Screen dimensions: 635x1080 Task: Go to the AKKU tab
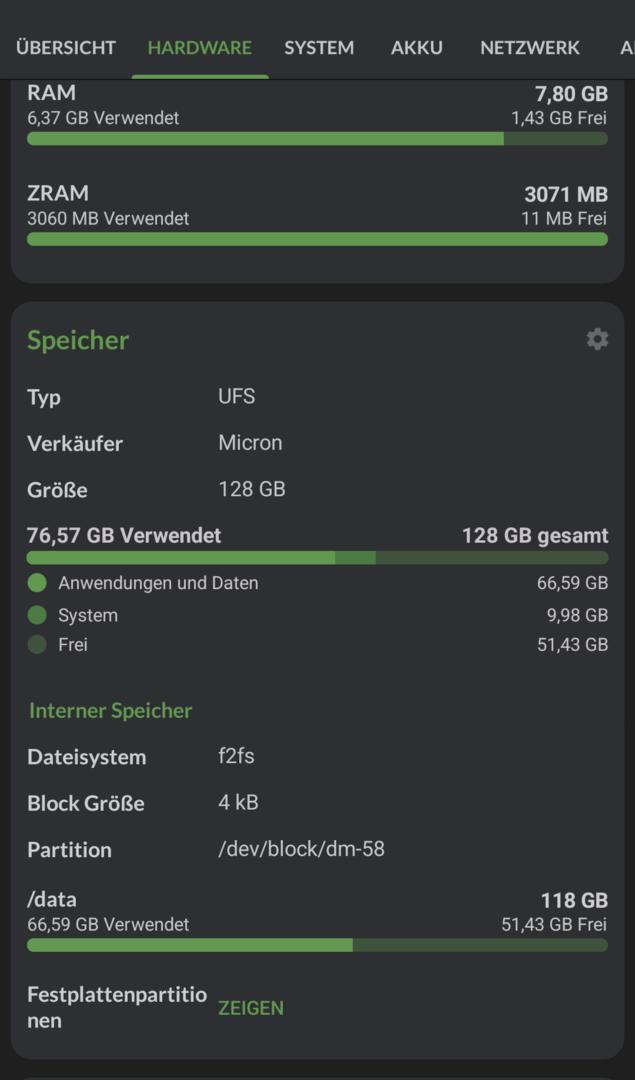[x=417, y=48]
